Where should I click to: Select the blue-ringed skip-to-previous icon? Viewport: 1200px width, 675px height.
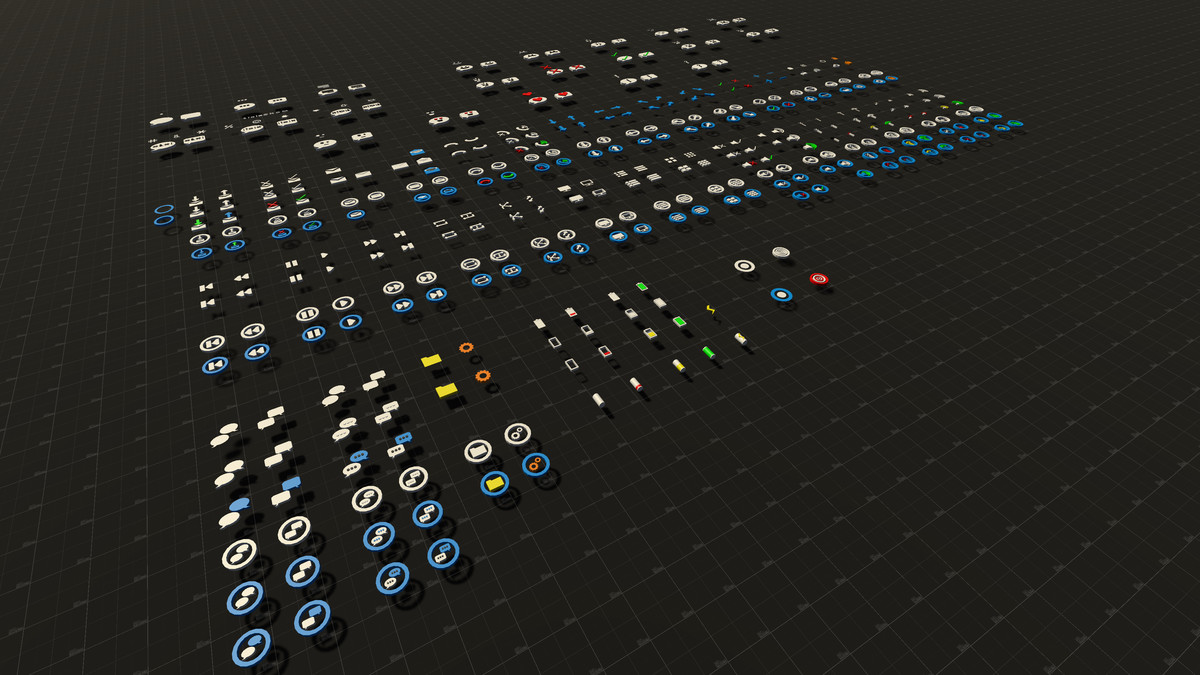pyautogui.click(x=215, y=365)
